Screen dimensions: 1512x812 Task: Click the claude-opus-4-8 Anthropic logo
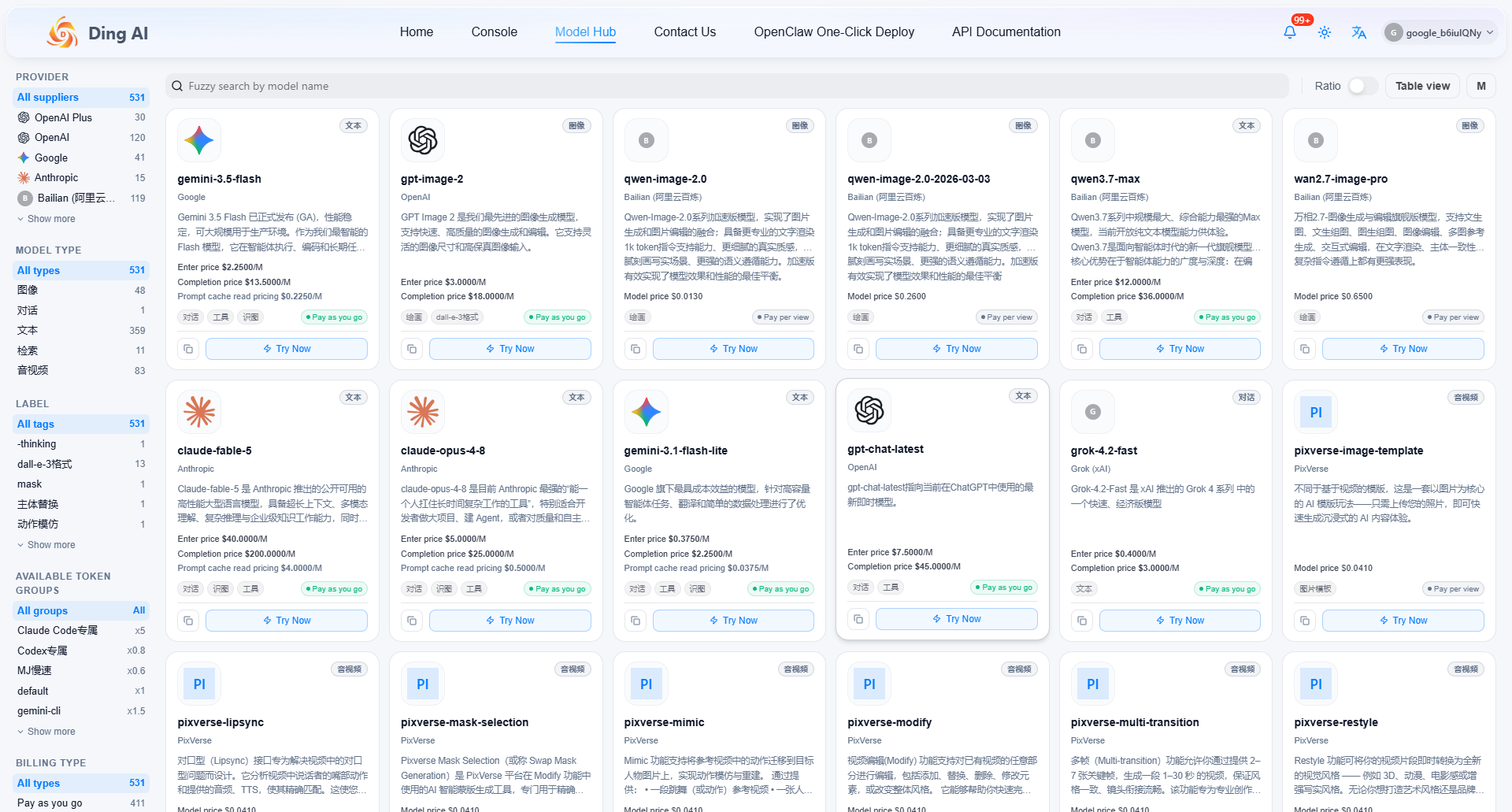[x=423, y=412]
